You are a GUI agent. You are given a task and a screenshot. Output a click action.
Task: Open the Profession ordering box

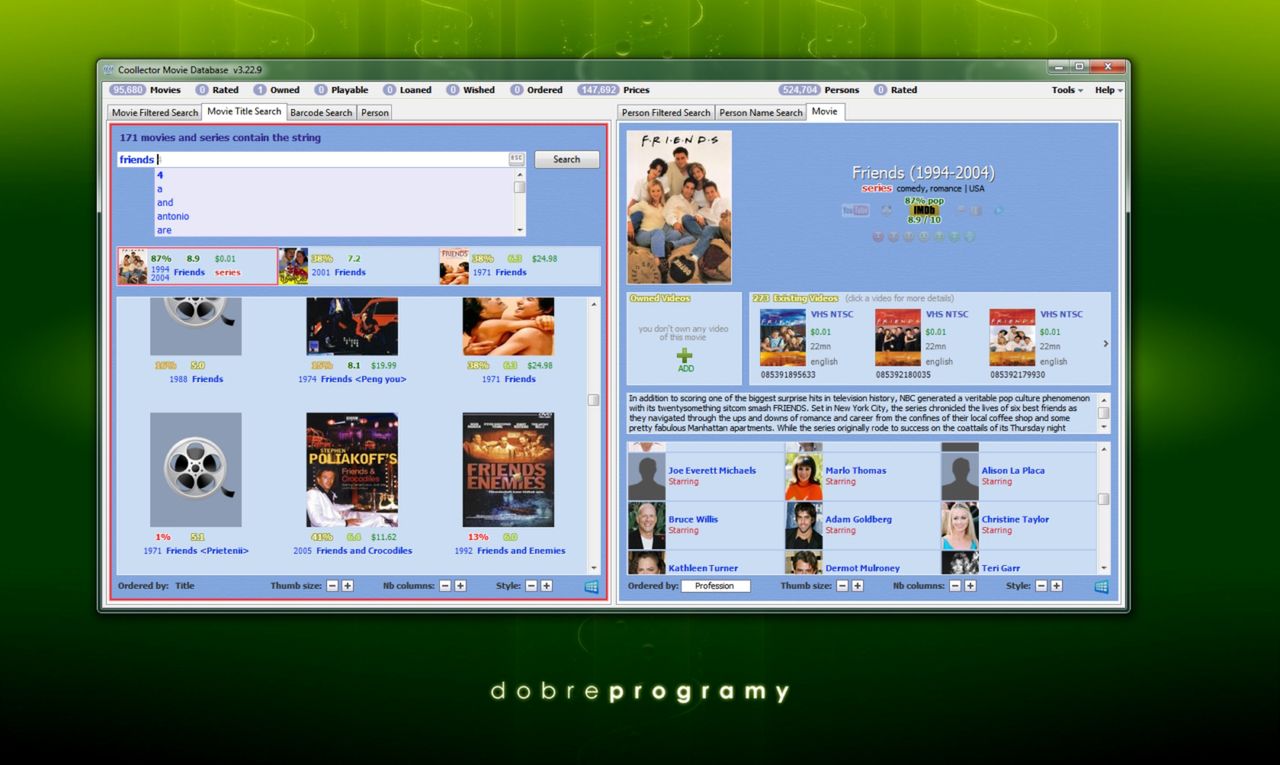click(715, 586)
